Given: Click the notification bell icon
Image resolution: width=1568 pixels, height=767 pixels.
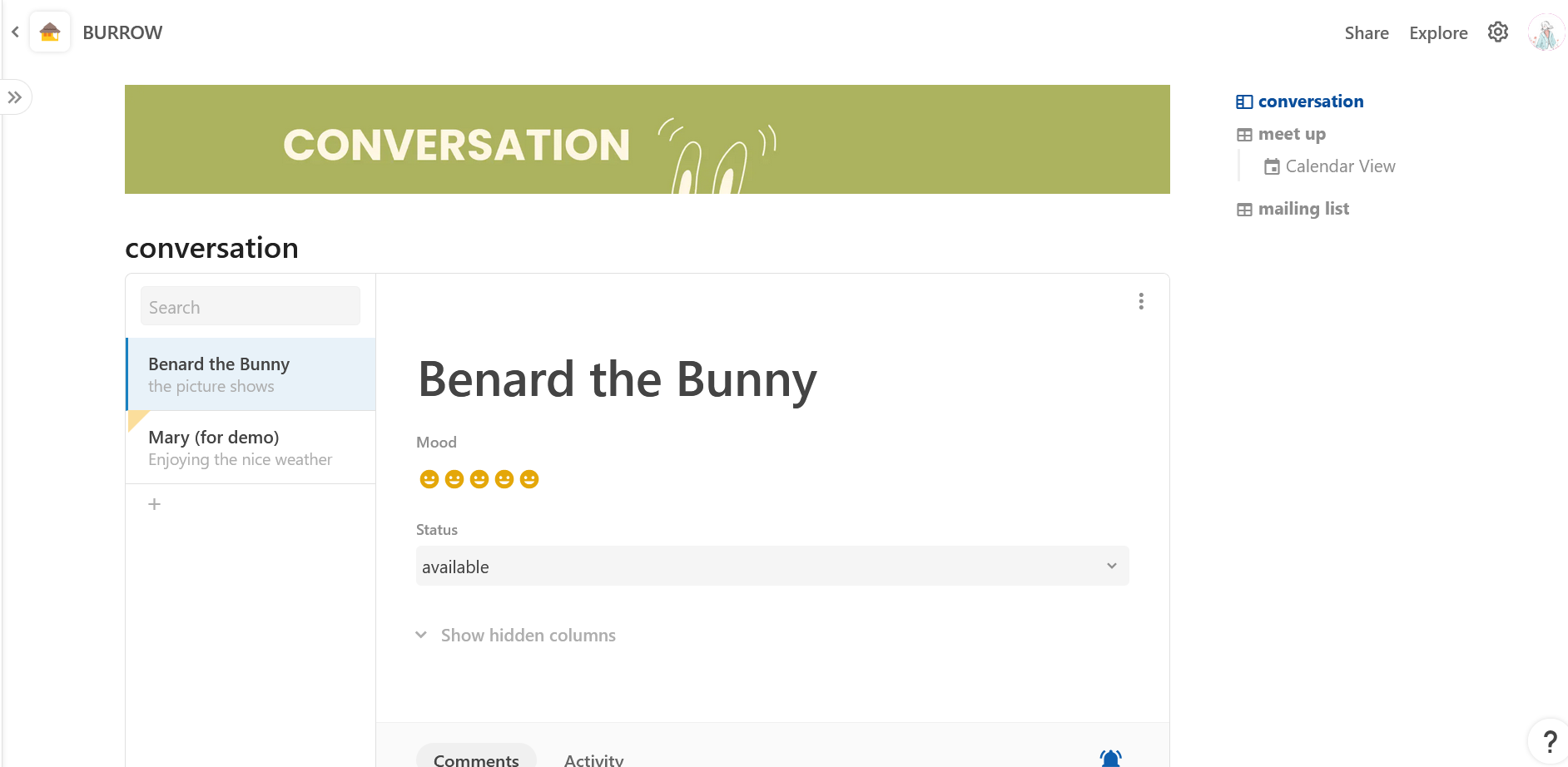Looking at the screenshot, I should tap(1110, 758).
